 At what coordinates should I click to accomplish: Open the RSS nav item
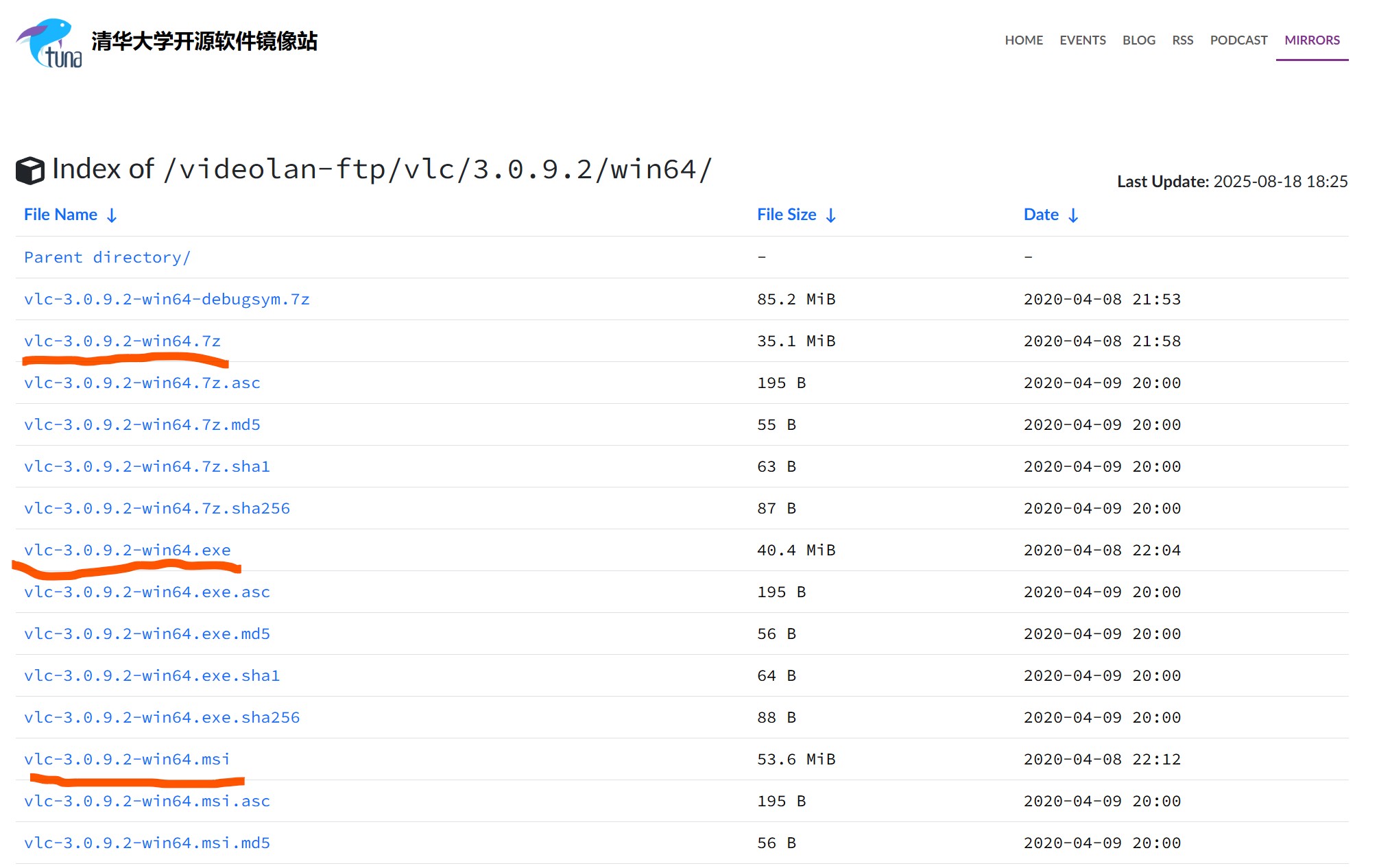(1183, 40)
